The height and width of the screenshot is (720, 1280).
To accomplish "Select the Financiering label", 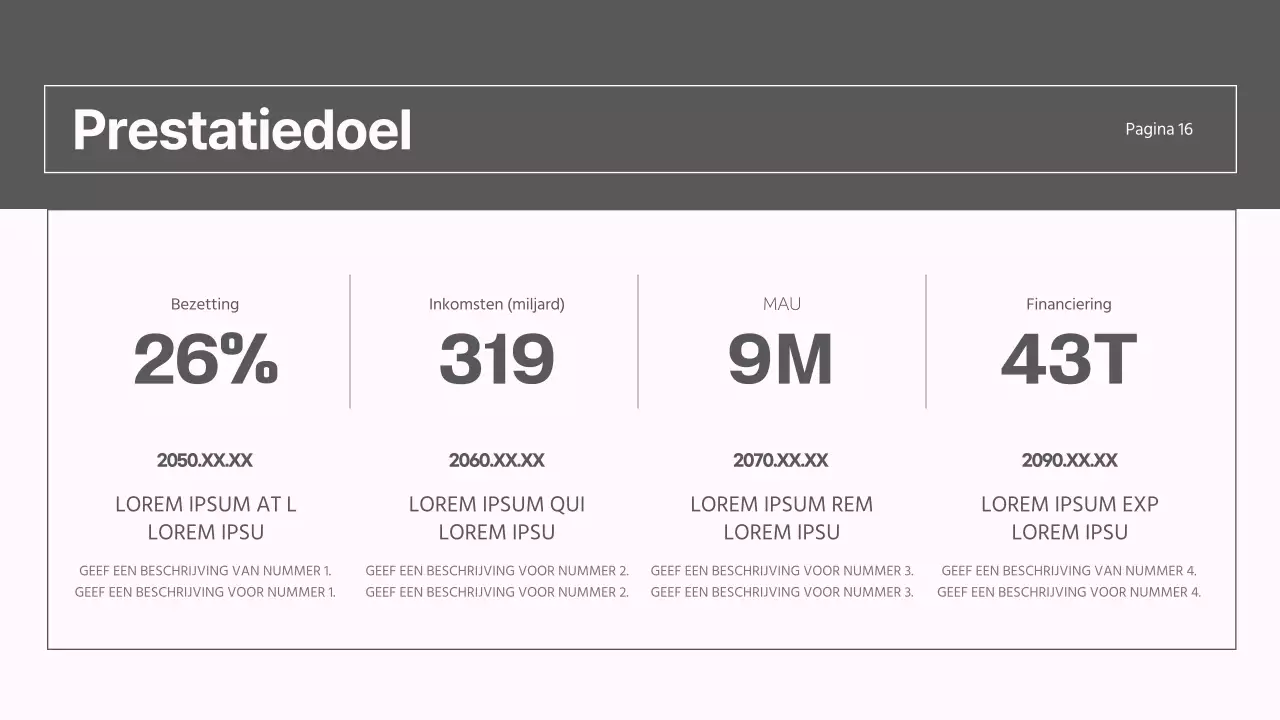I will coord(1068,304).
